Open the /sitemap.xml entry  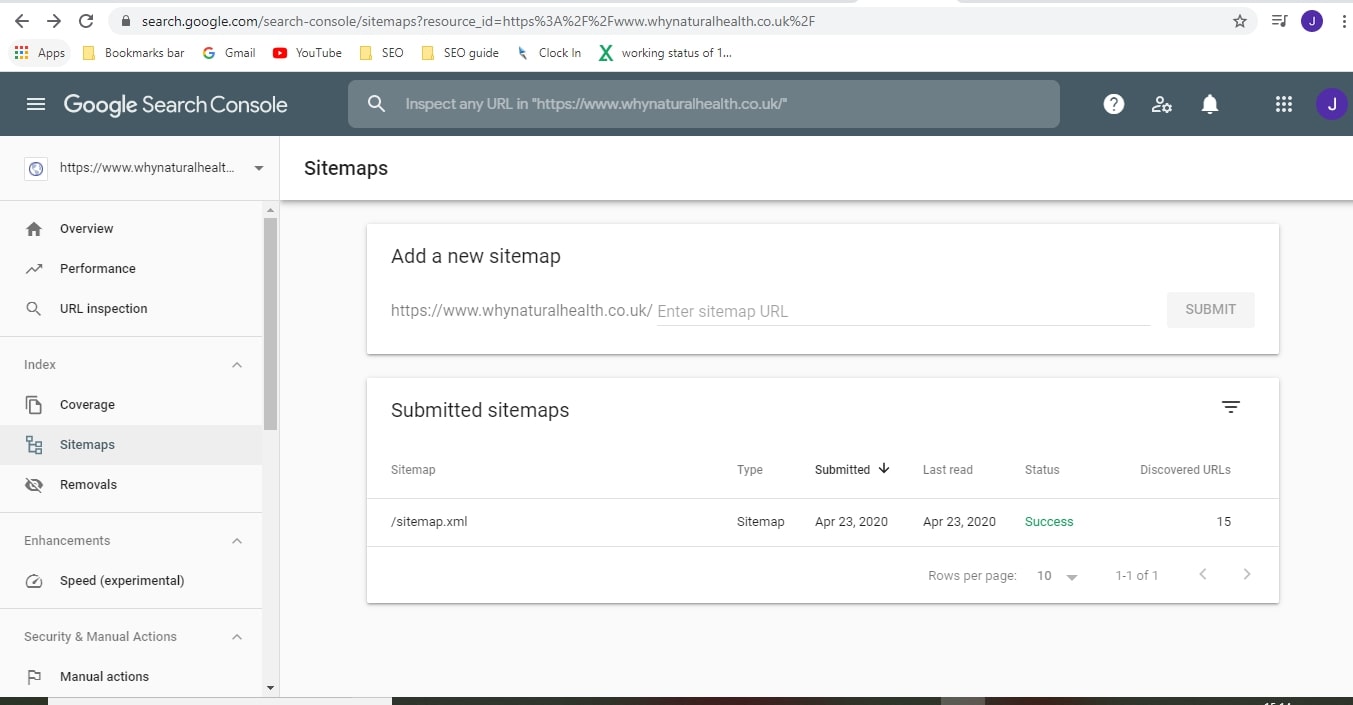429,521
